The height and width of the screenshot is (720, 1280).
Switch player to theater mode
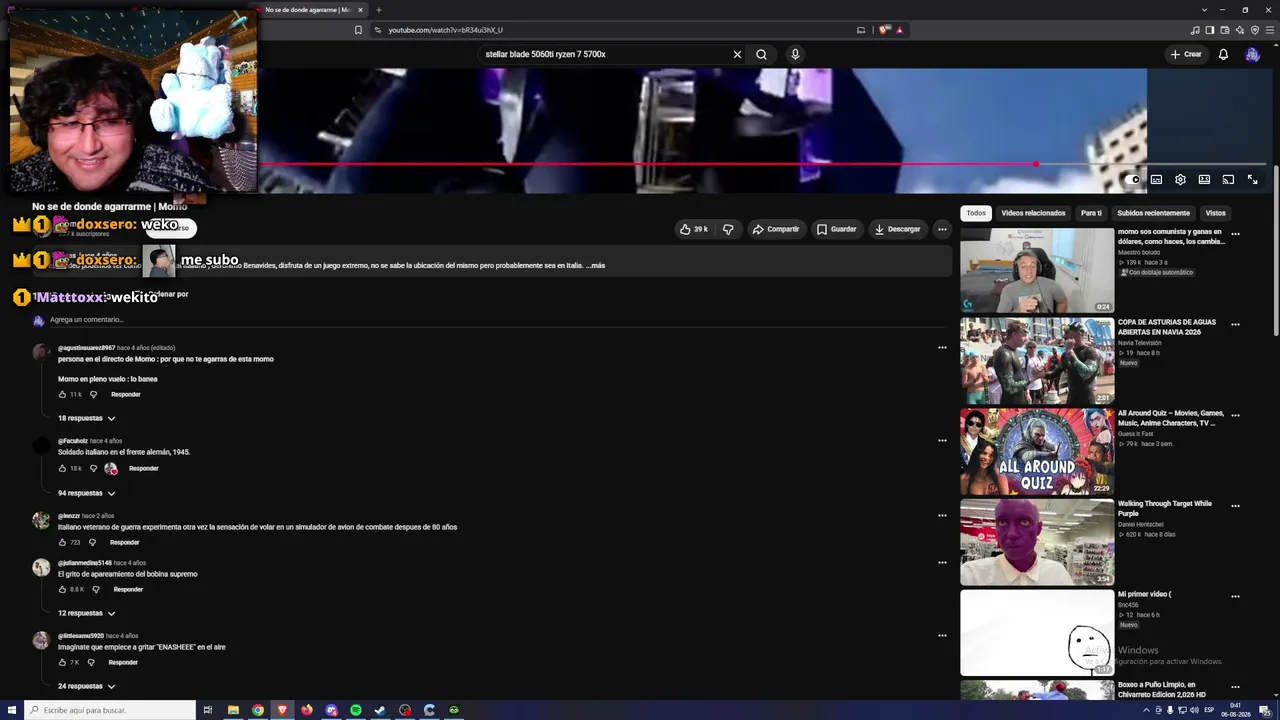point(1204,180)
